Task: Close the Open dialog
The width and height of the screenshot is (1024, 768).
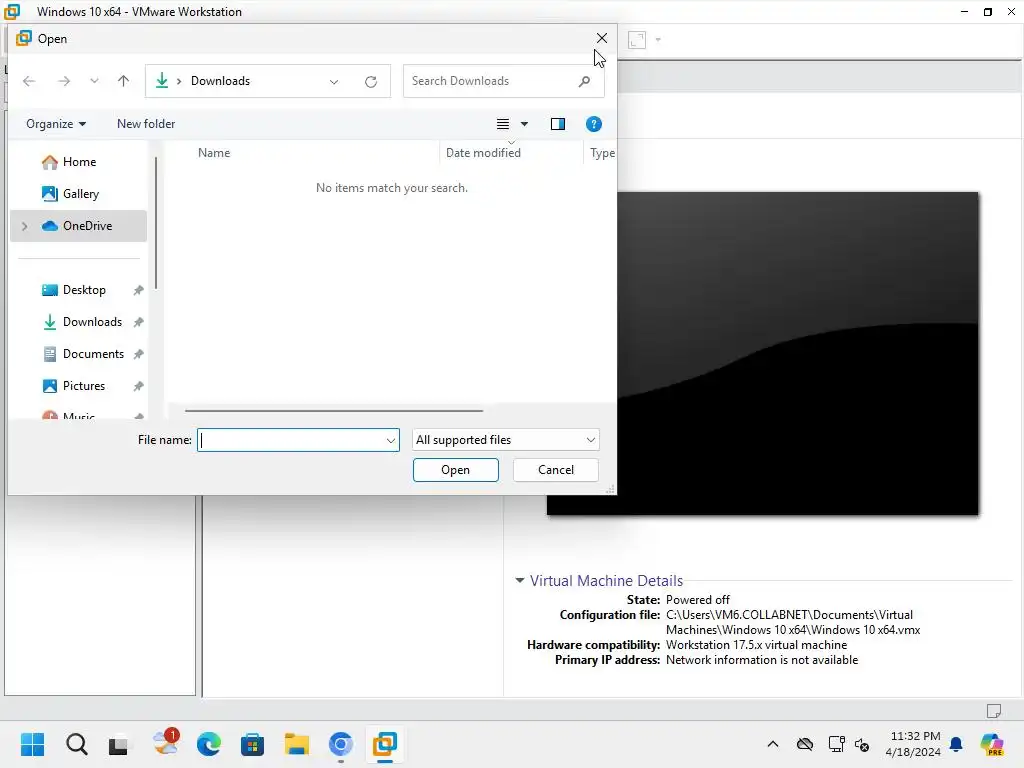Action: click(x=601, y=39)
